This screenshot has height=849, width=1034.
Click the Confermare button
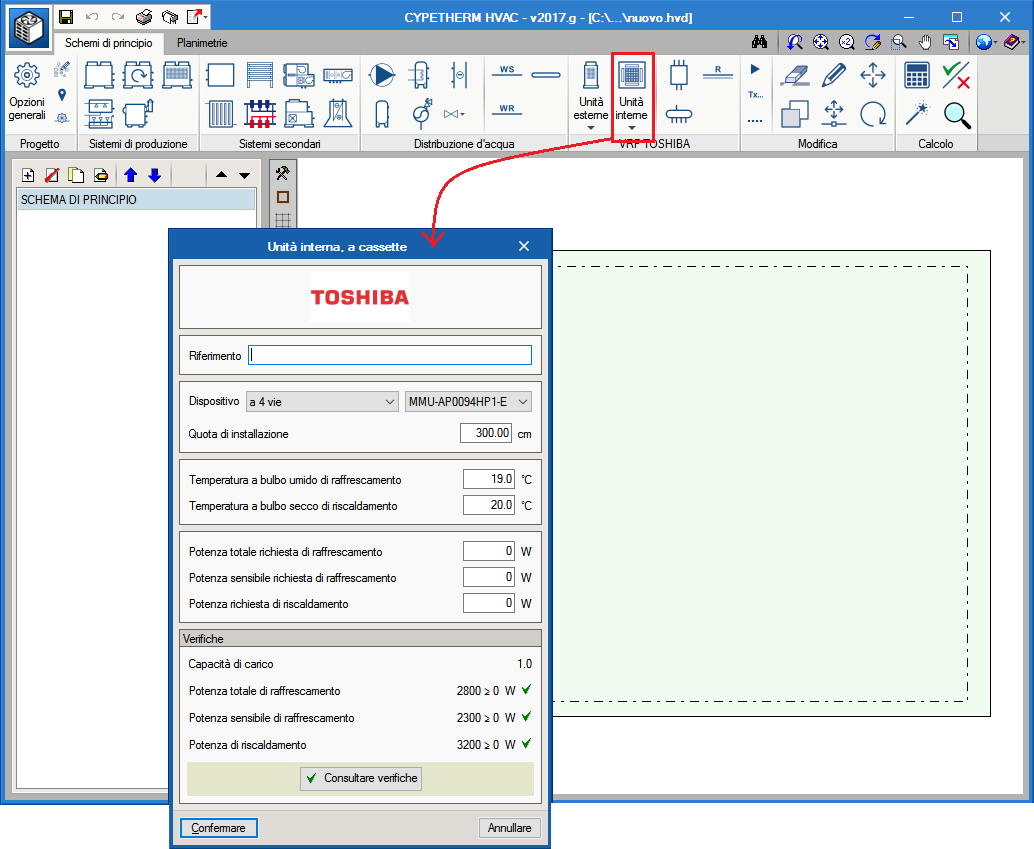point(218,827)
